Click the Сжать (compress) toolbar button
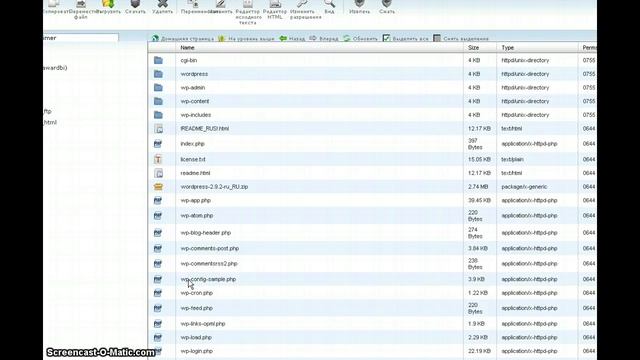The width and height of the screenshot is (640, 360). (x=387, y=7)
